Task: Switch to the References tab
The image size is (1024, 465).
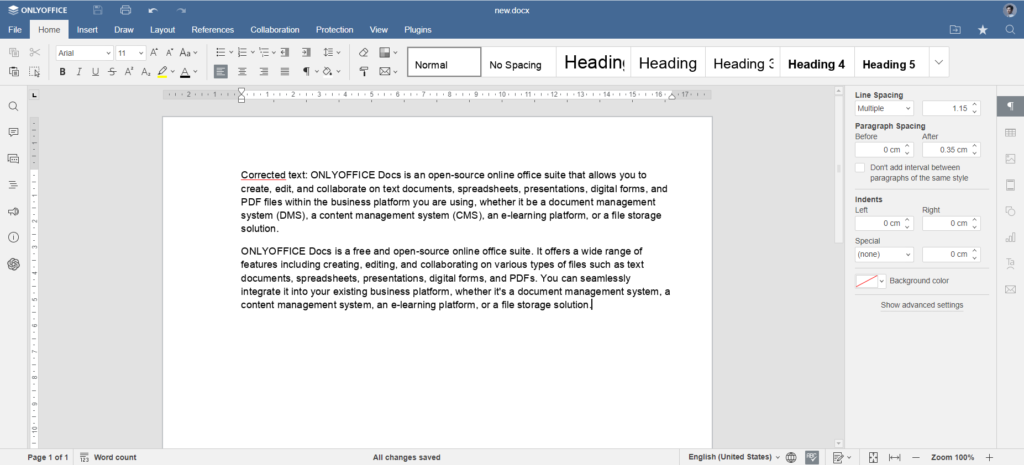Action: (213, 29)
